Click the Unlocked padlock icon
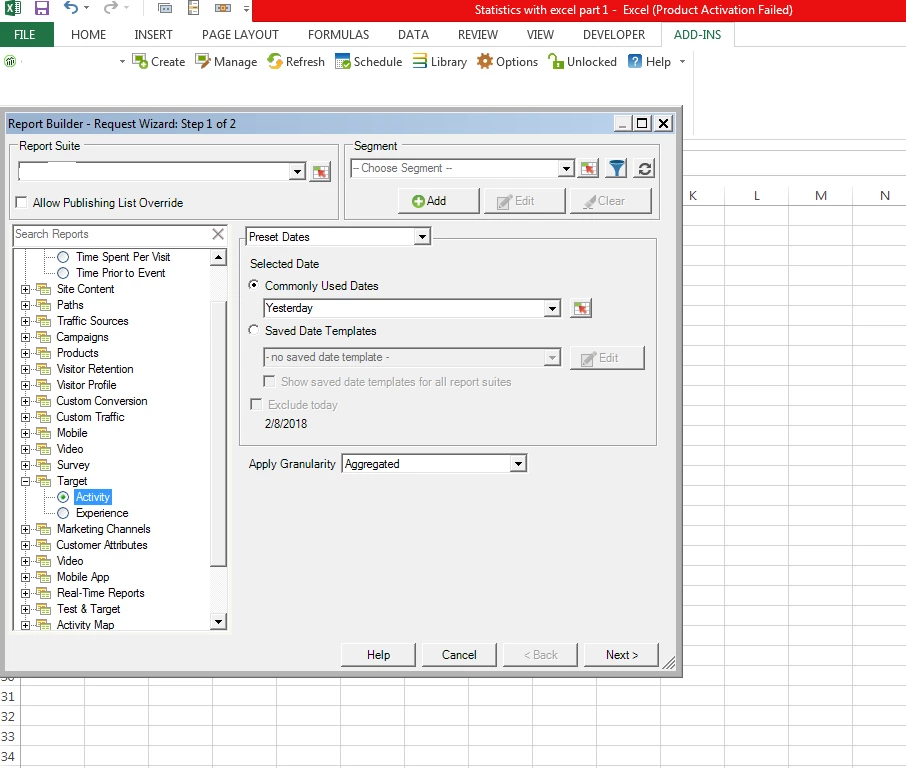 pyautogui.click(x=556, y=61)
